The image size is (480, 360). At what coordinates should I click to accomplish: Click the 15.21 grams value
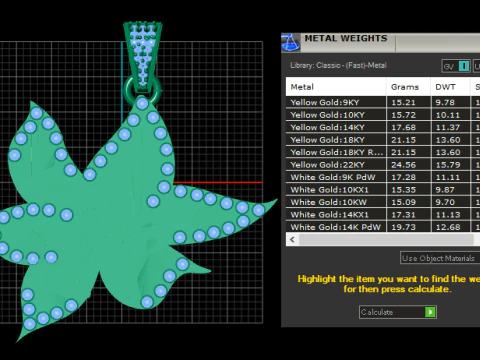403,102
